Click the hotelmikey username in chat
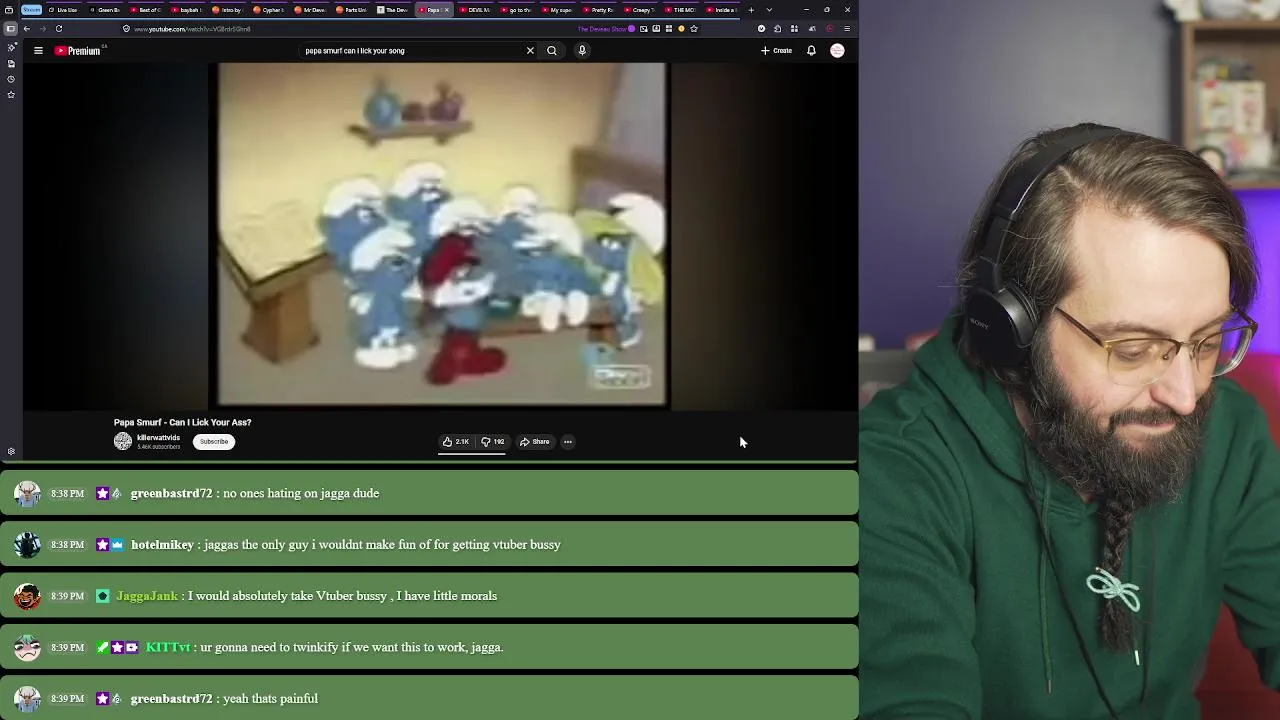1280x720 pixels. click(162, 545)
